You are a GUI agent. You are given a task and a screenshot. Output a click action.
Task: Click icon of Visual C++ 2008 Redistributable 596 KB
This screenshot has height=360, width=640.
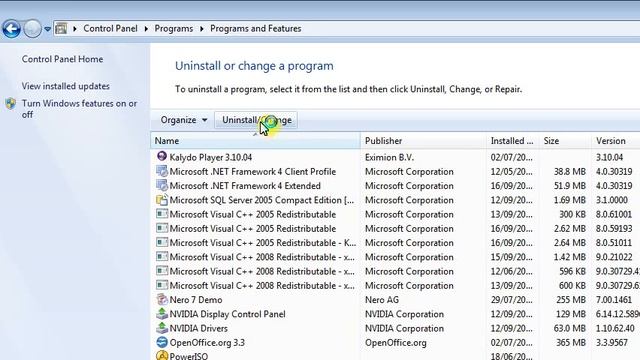(x=162, y=271)
